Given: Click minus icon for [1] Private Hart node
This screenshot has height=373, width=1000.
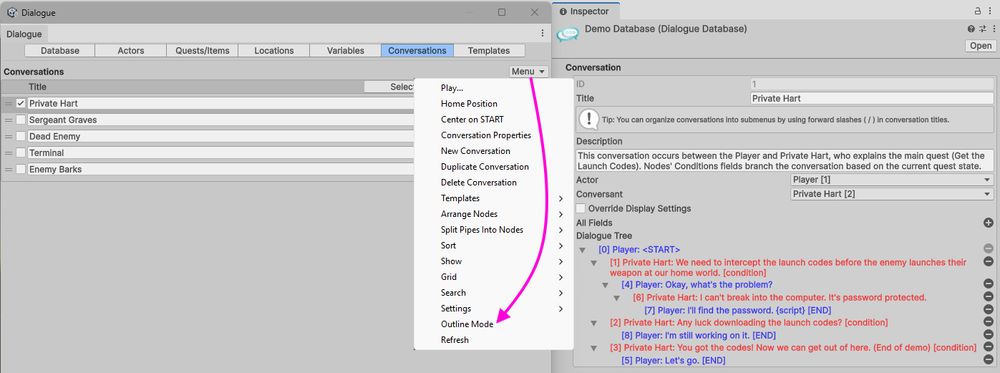Looking at the screenshot, I should pyautogui.click(x=989, y=261).
